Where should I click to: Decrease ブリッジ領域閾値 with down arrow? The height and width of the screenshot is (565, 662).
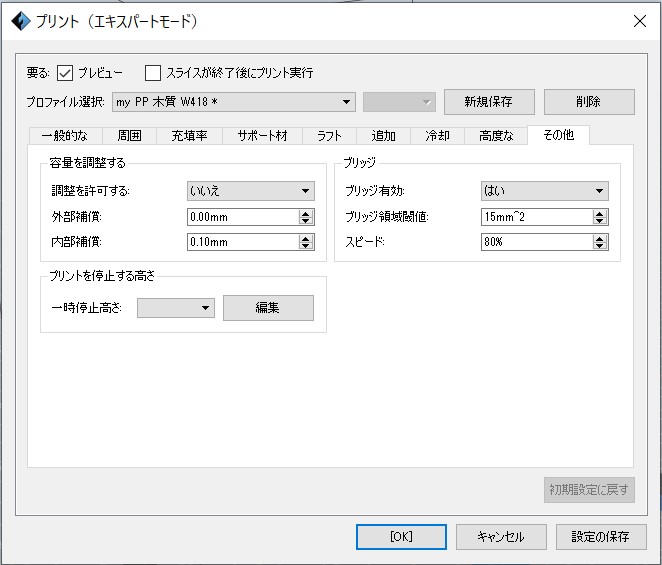pos(600,221)
